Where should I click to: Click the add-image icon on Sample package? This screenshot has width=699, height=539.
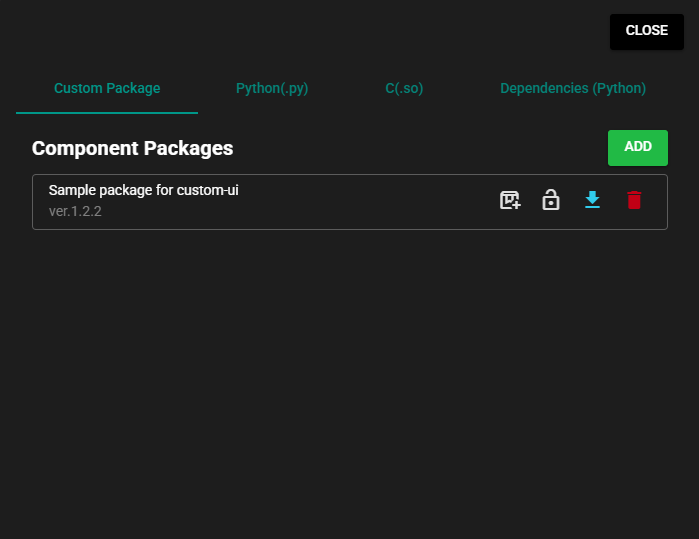510,201
